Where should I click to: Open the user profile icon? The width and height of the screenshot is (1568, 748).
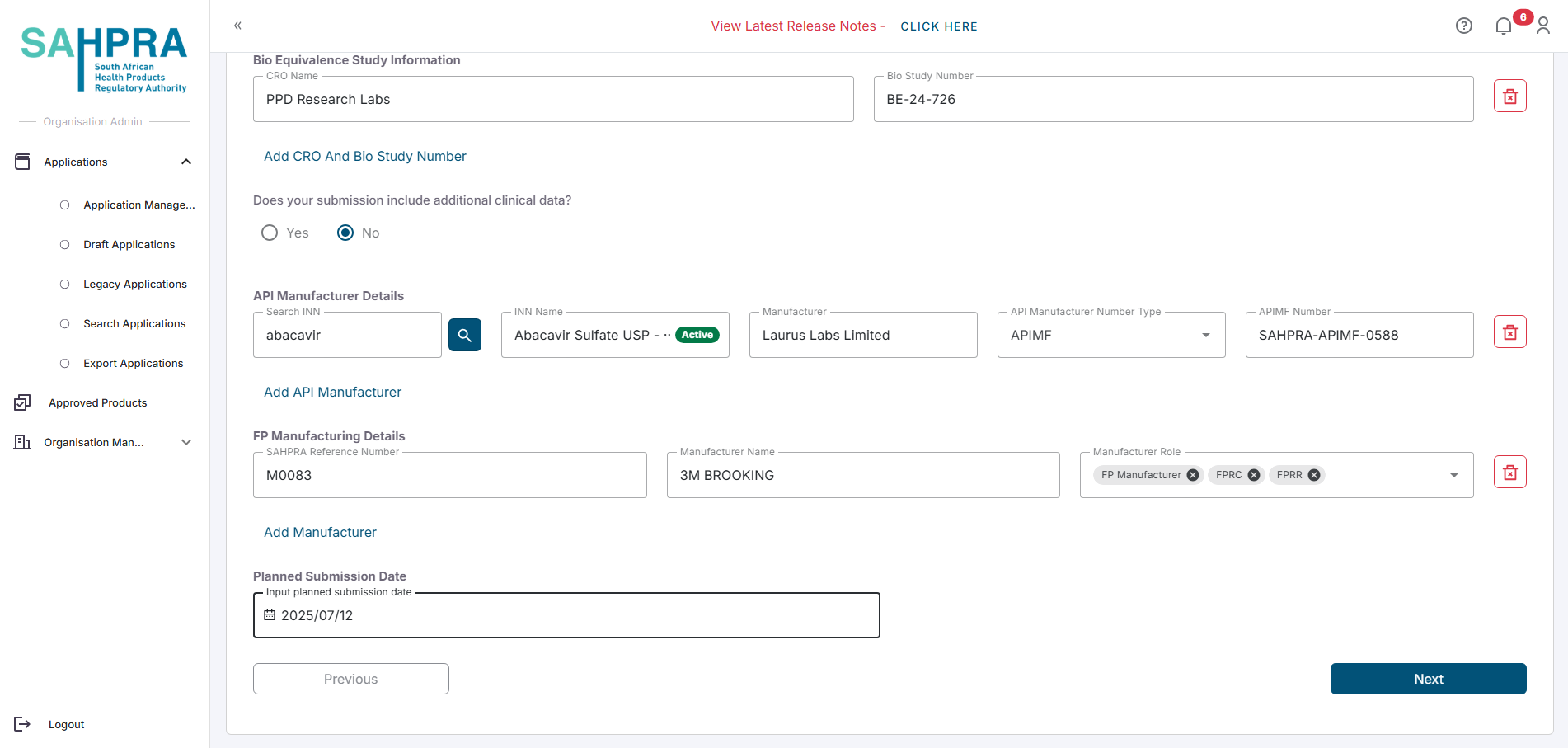(x=1543, y=26)
